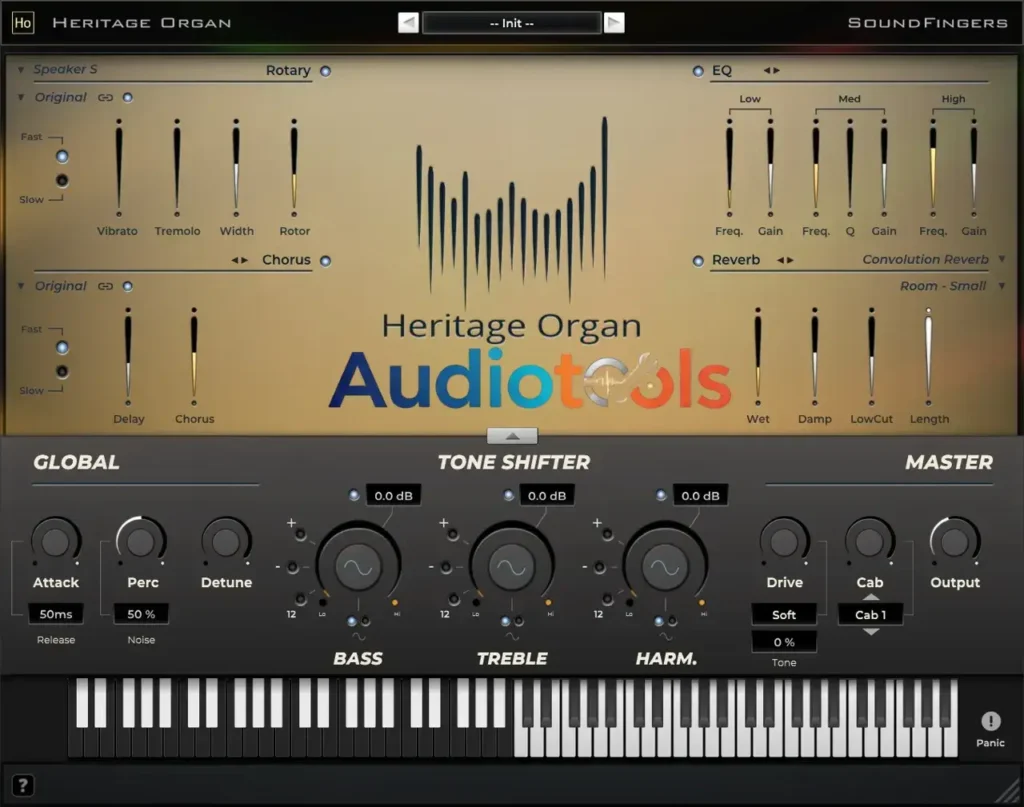The image size is (1024, 807).
Task: Click the SoundFingers label in the header
Action: (x=926, y=22)
